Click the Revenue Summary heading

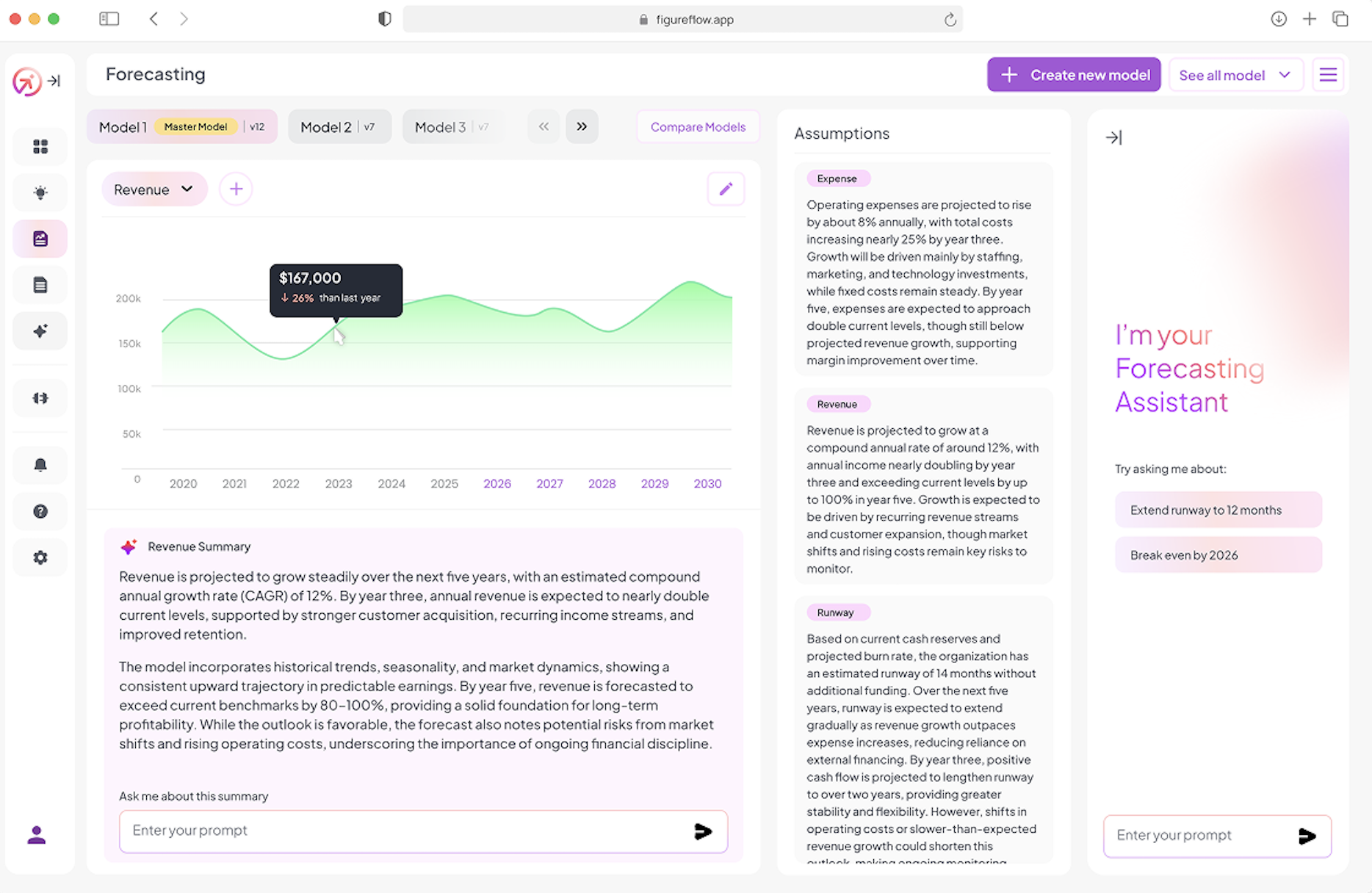[x=199, y=547]
